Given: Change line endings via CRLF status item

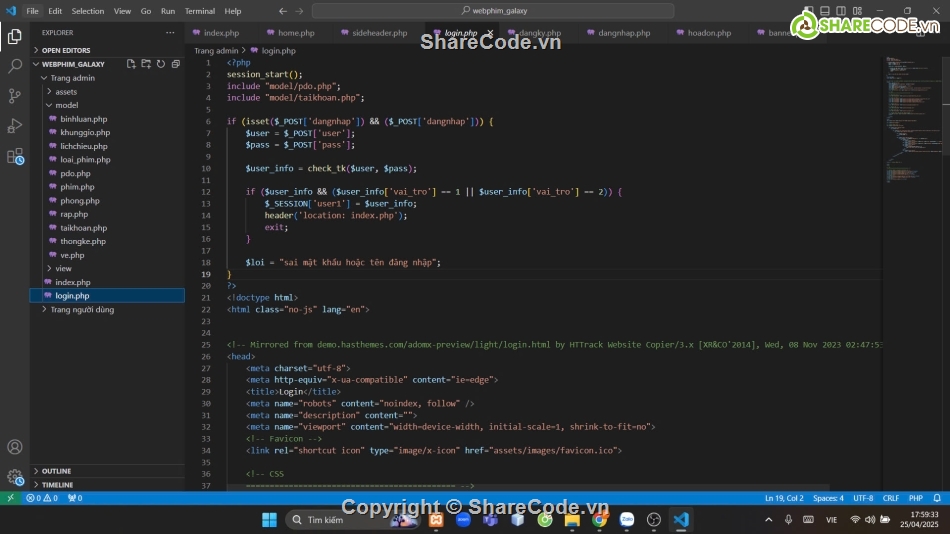Looking at the screenshot, I should [891, 498].
